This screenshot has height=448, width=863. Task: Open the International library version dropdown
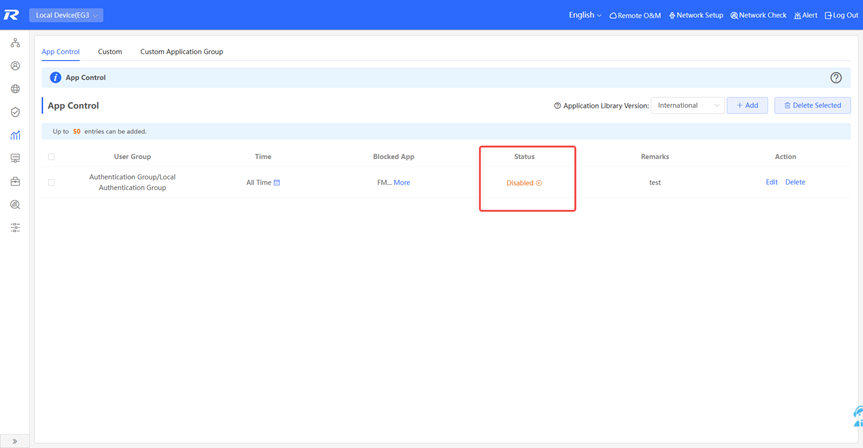pos(687,105)
